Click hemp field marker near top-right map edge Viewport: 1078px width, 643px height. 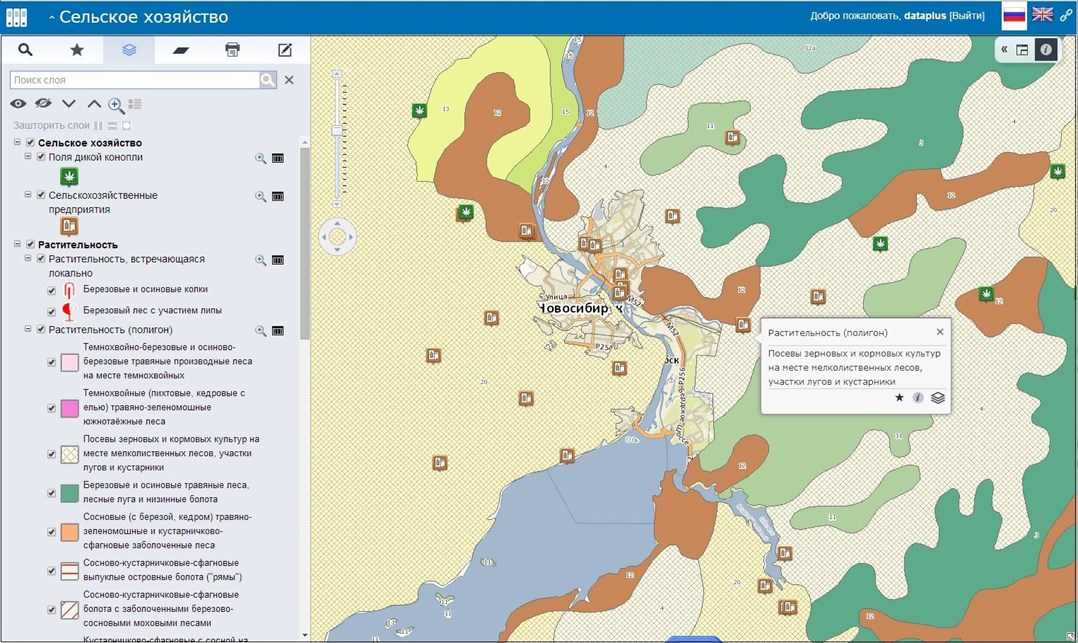point(1057,171)
